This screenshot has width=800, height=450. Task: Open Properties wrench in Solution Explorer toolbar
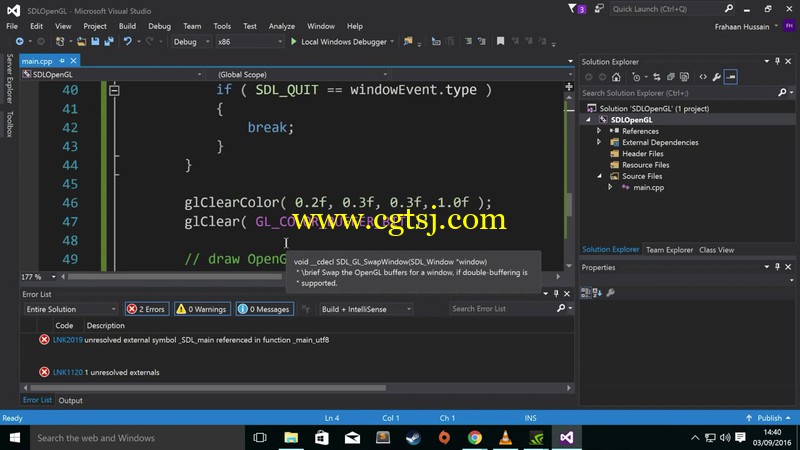point(716,77)
